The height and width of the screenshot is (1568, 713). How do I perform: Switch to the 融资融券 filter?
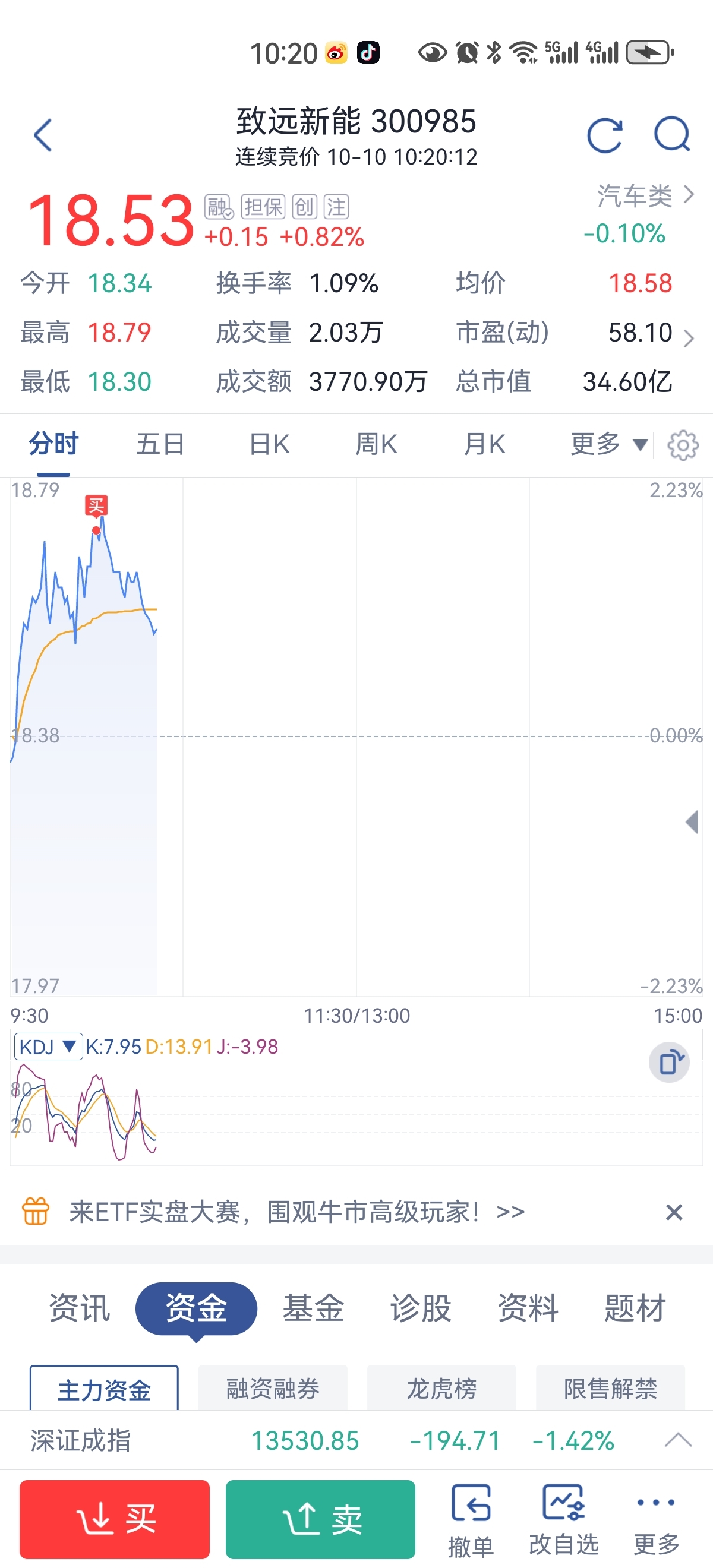click(273, 1390)
